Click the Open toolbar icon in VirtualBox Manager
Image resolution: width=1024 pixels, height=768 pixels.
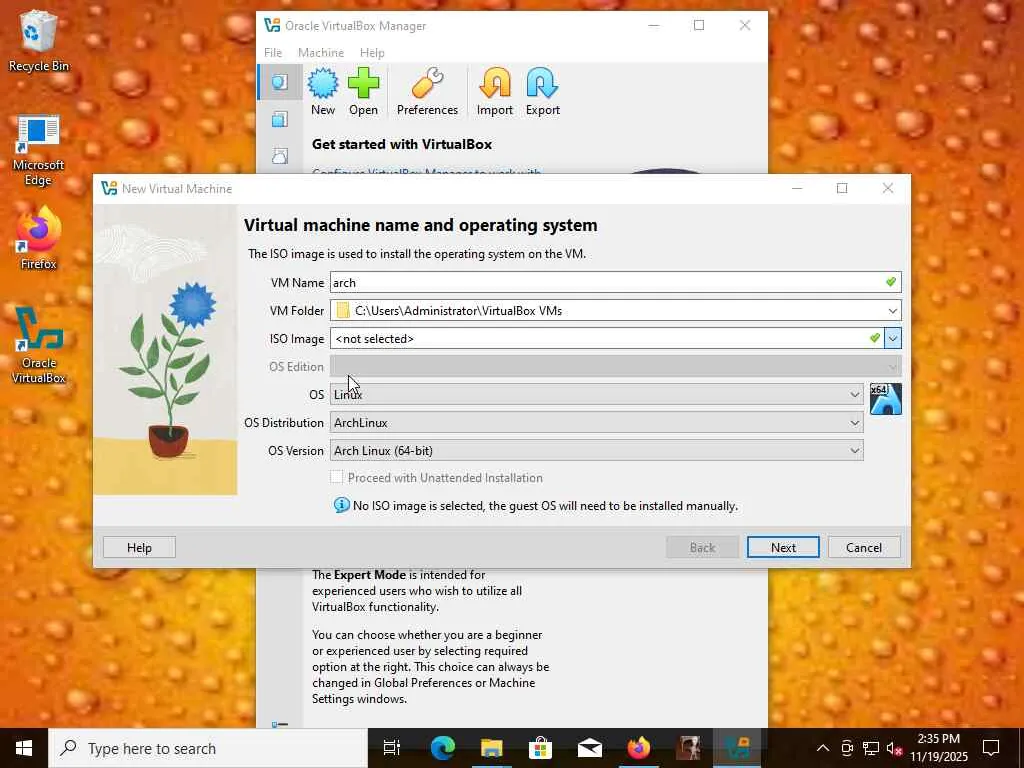point(363,91)
